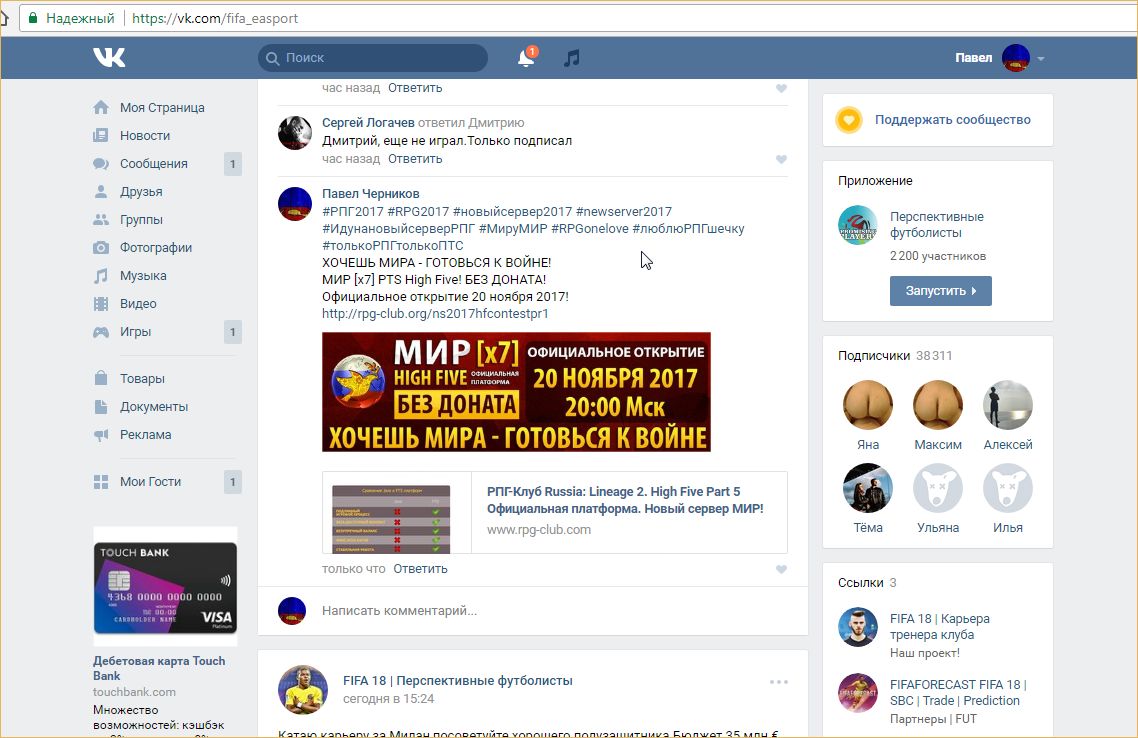Open Группы in the sidebar menu

click(x=141, y=219)
